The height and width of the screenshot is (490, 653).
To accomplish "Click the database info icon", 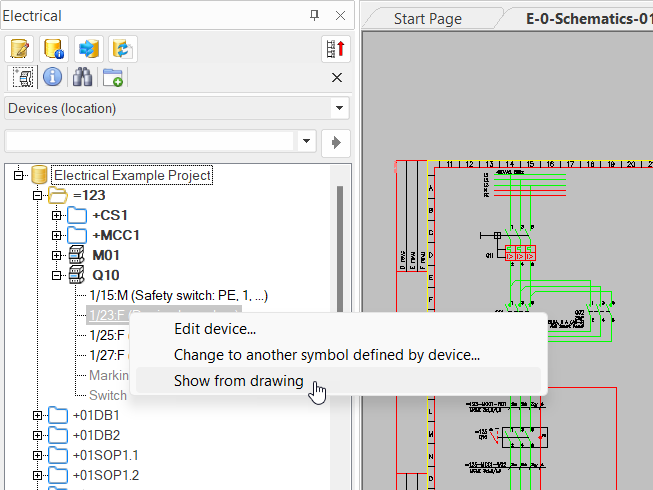I will [x=54, y=49].
